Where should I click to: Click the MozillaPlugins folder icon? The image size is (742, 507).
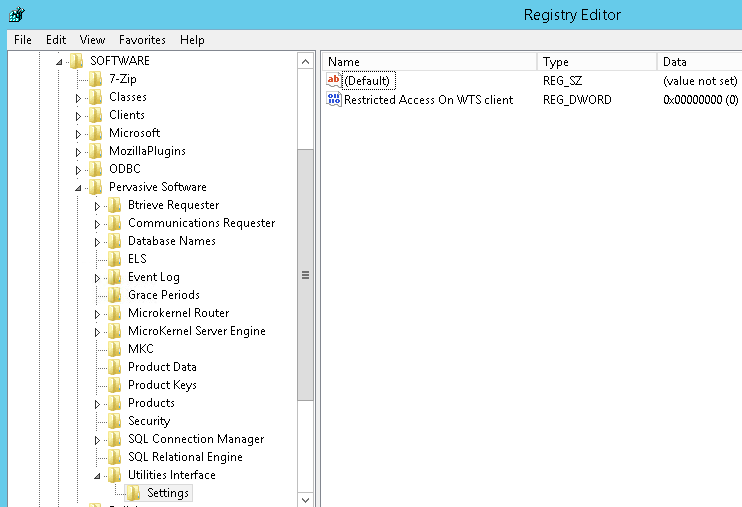pyautogui.click(x=95, y=151)
